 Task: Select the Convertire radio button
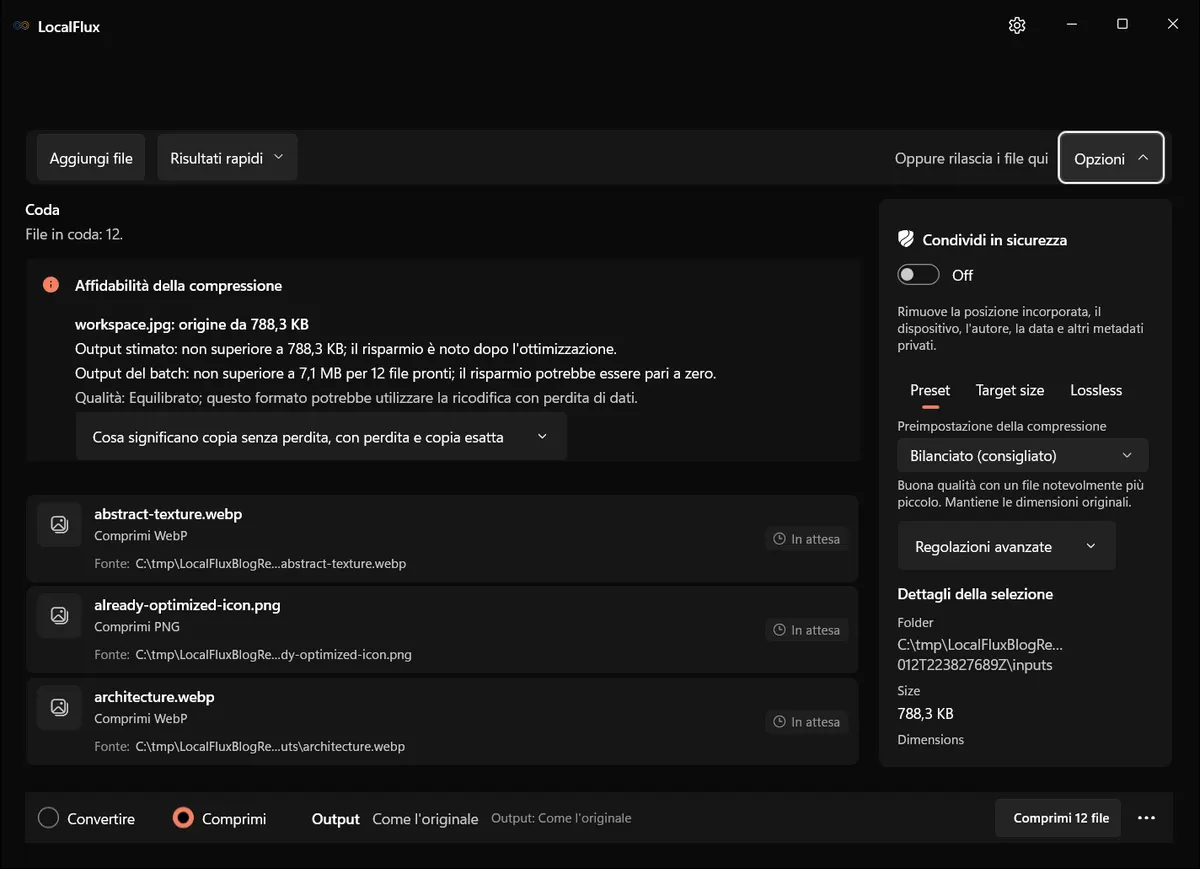tap(48, 818)
